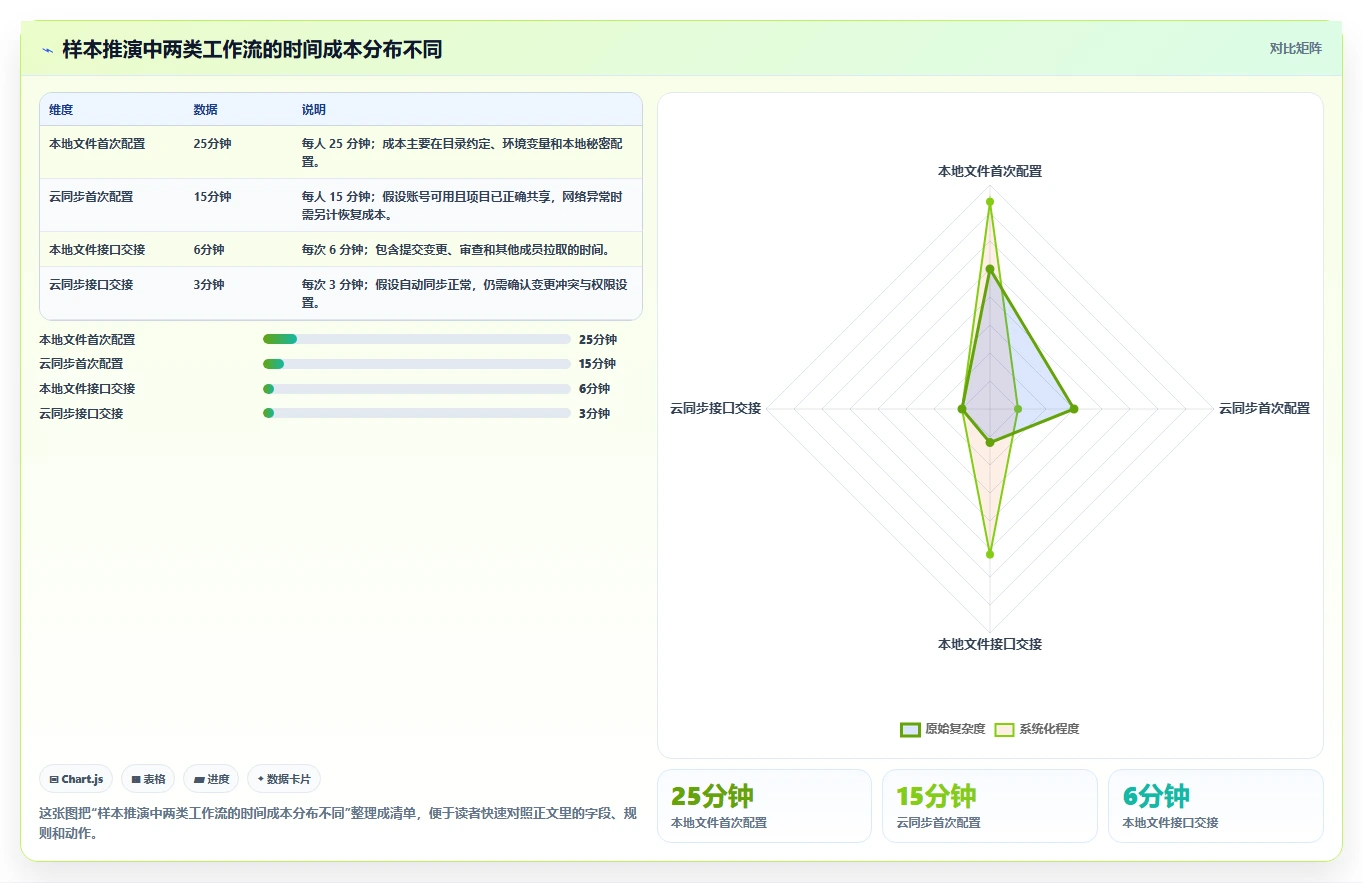The image size is (1363, 883).
Task: Click the top dark-green radar data point
Action: coord(990,269)
